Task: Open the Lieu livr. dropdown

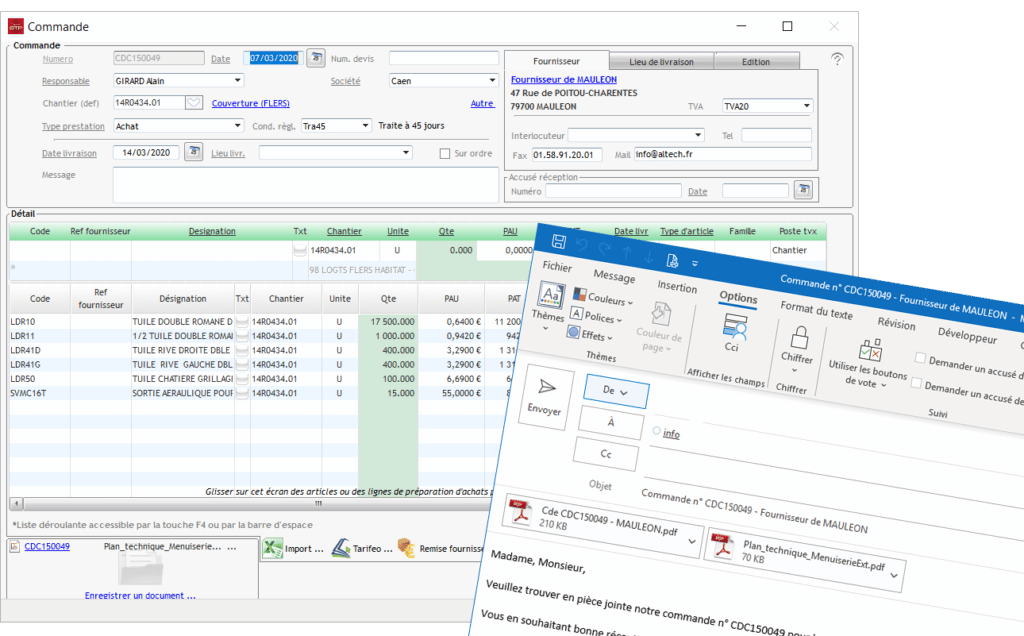Action: [x=406, y=153]
